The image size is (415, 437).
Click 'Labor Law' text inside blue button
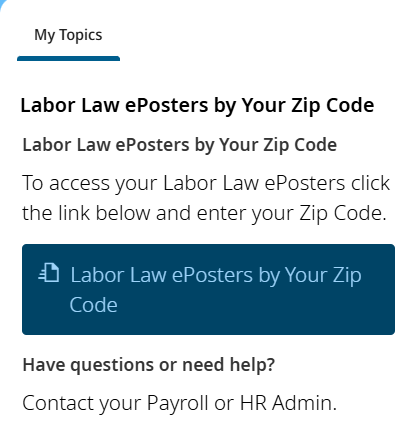click(x=118, y=275)
